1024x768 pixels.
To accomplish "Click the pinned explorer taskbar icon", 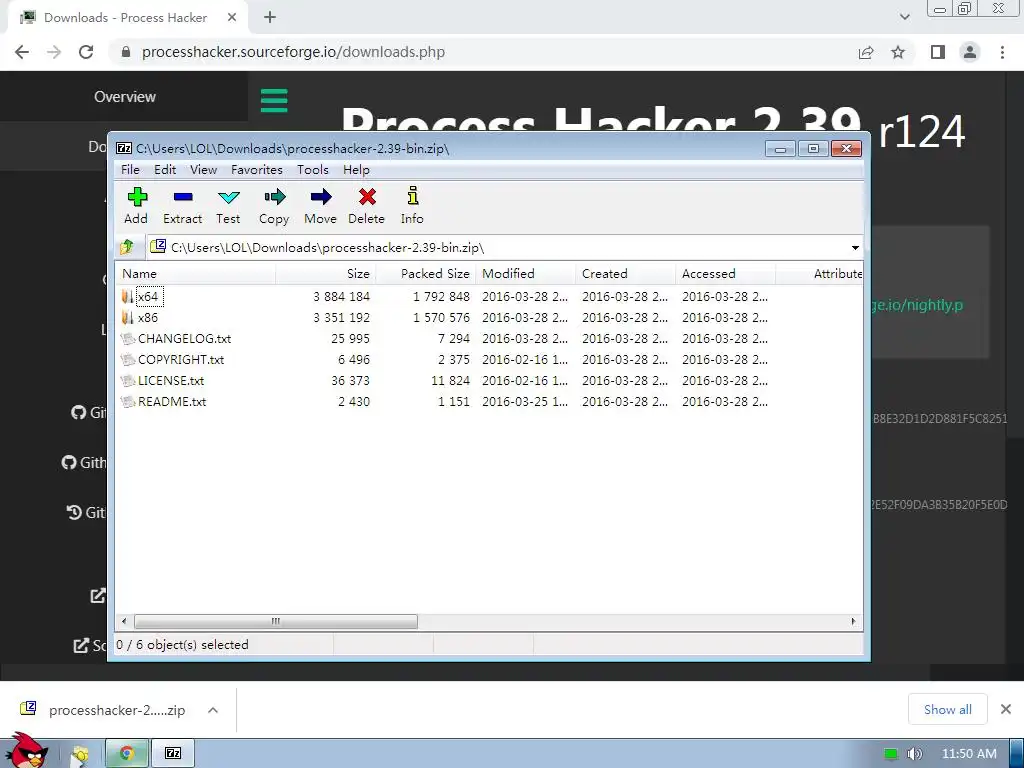I will 80,754.
